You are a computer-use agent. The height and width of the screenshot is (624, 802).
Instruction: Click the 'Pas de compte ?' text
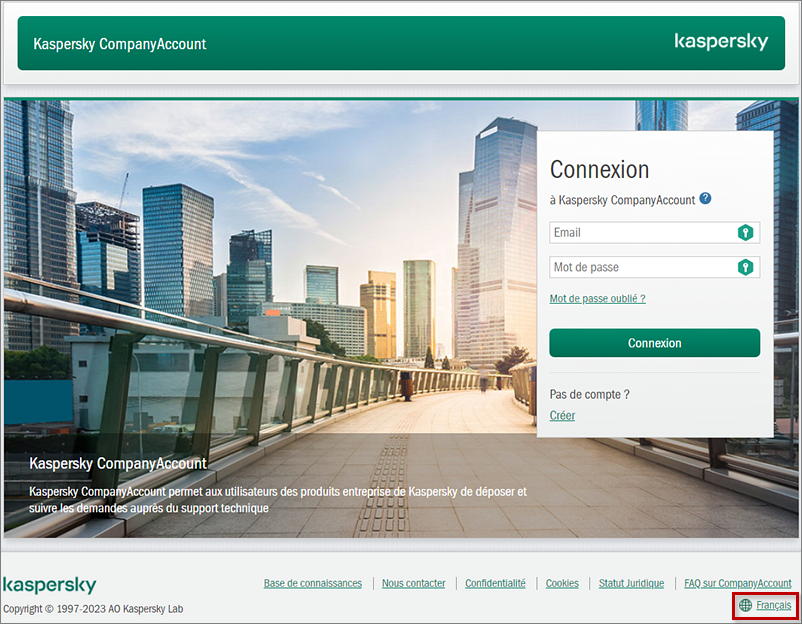click(x=589, y=394)
